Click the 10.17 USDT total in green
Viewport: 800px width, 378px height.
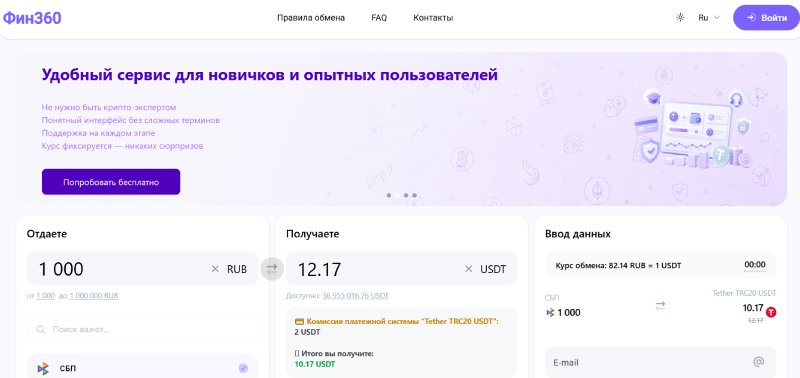(315, 364)
